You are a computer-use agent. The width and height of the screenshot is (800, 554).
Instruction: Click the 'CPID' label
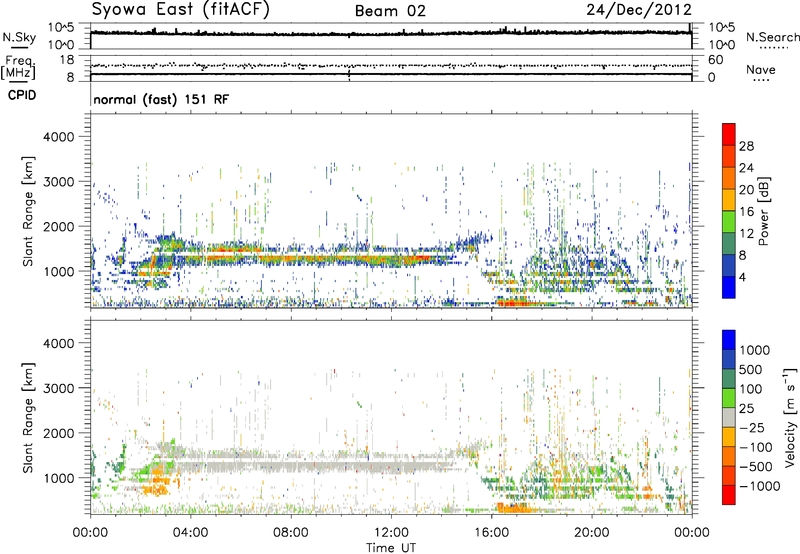tap(22, 95)
